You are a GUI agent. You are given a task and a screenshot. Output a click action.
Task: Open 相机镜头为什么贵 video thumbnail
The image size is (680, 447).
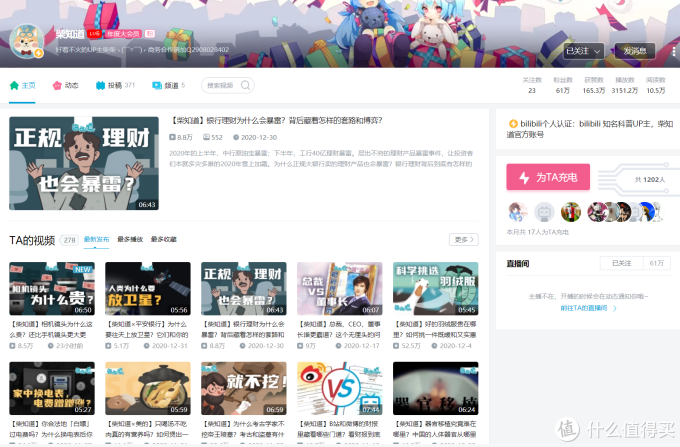(52, 288)
